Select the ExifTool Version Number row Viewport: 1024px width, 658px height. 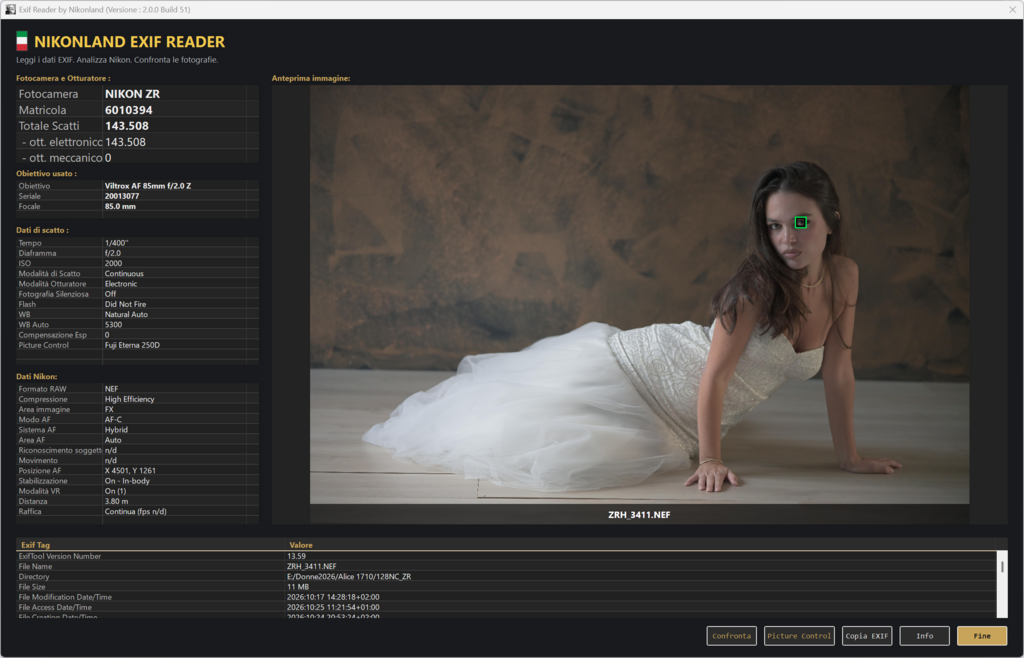(506, 556)
